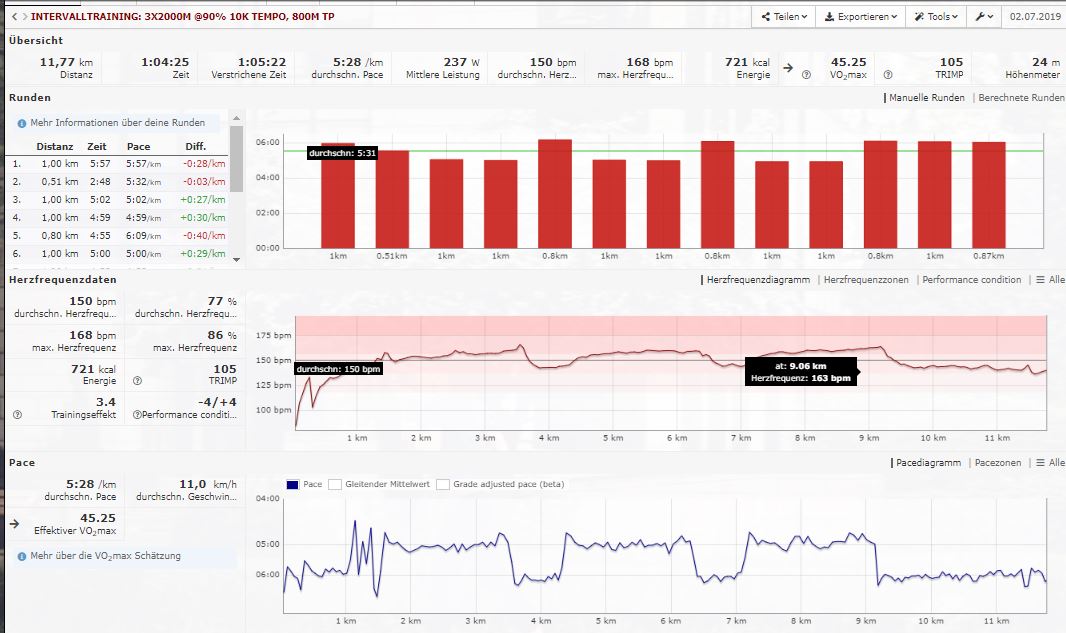Image resolution: width=1066 pixels, height=633 pixels.
Task: Click info icon for rounds information
Action: (21, 123)
